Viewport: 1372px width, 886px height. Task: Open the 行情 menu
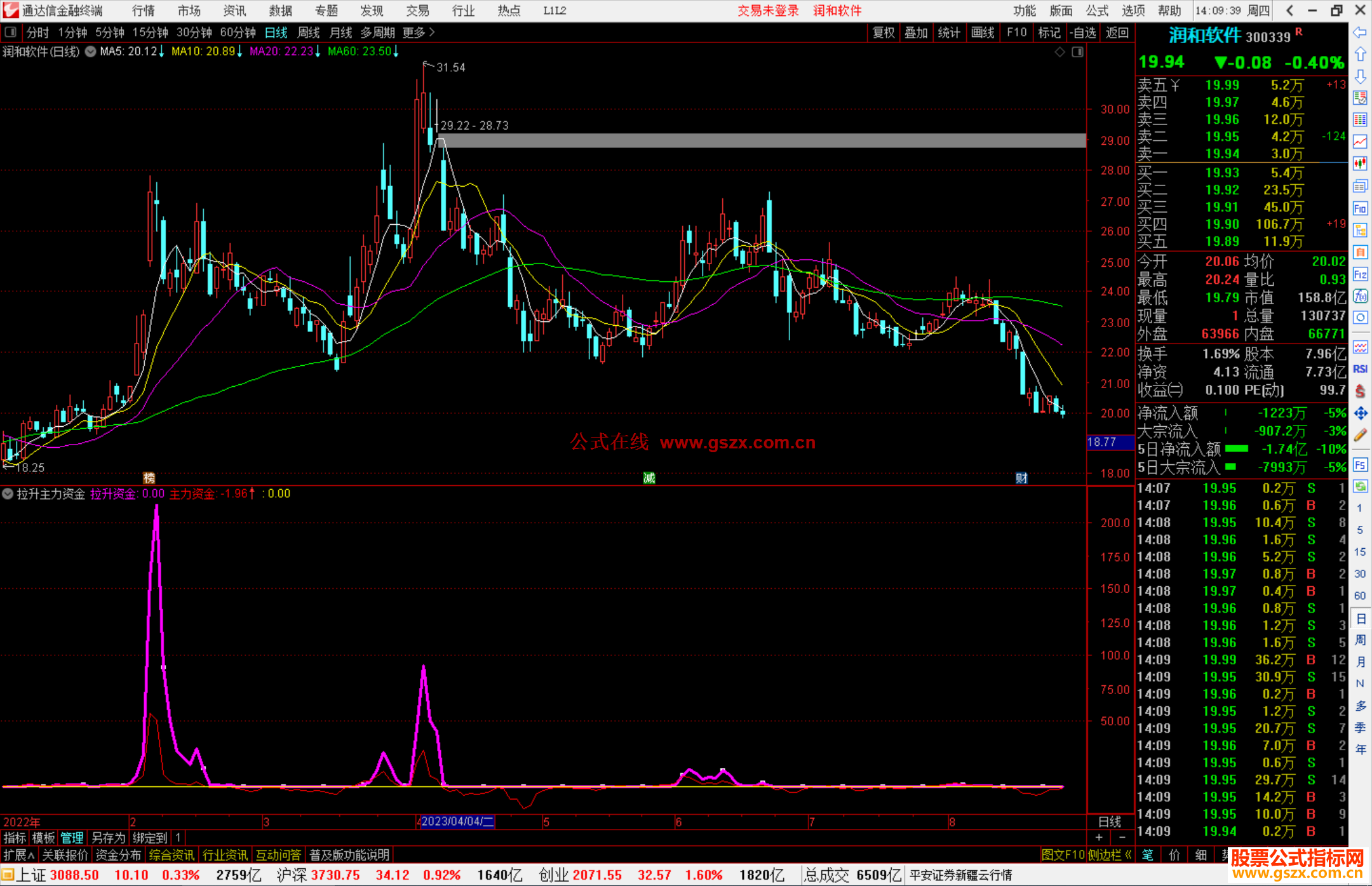[144, 11]
